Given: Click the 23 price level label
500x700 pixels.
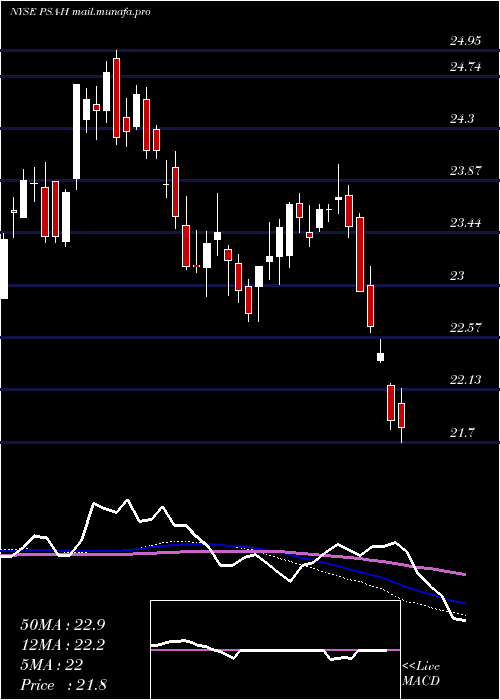Looking at the screenshot, I should point(457,275).
